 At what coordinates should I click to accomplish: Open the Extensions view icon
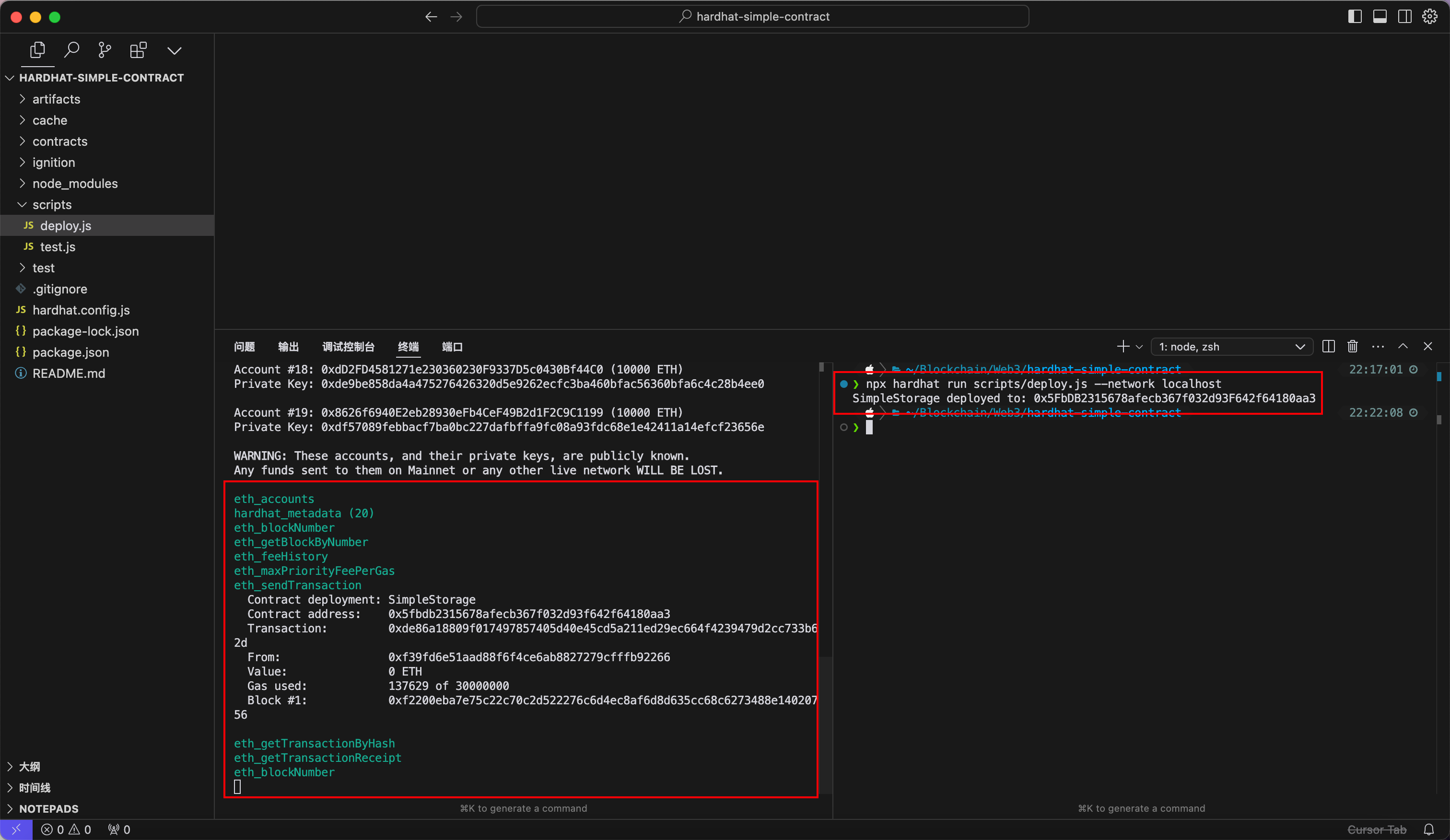pos(139,51)
